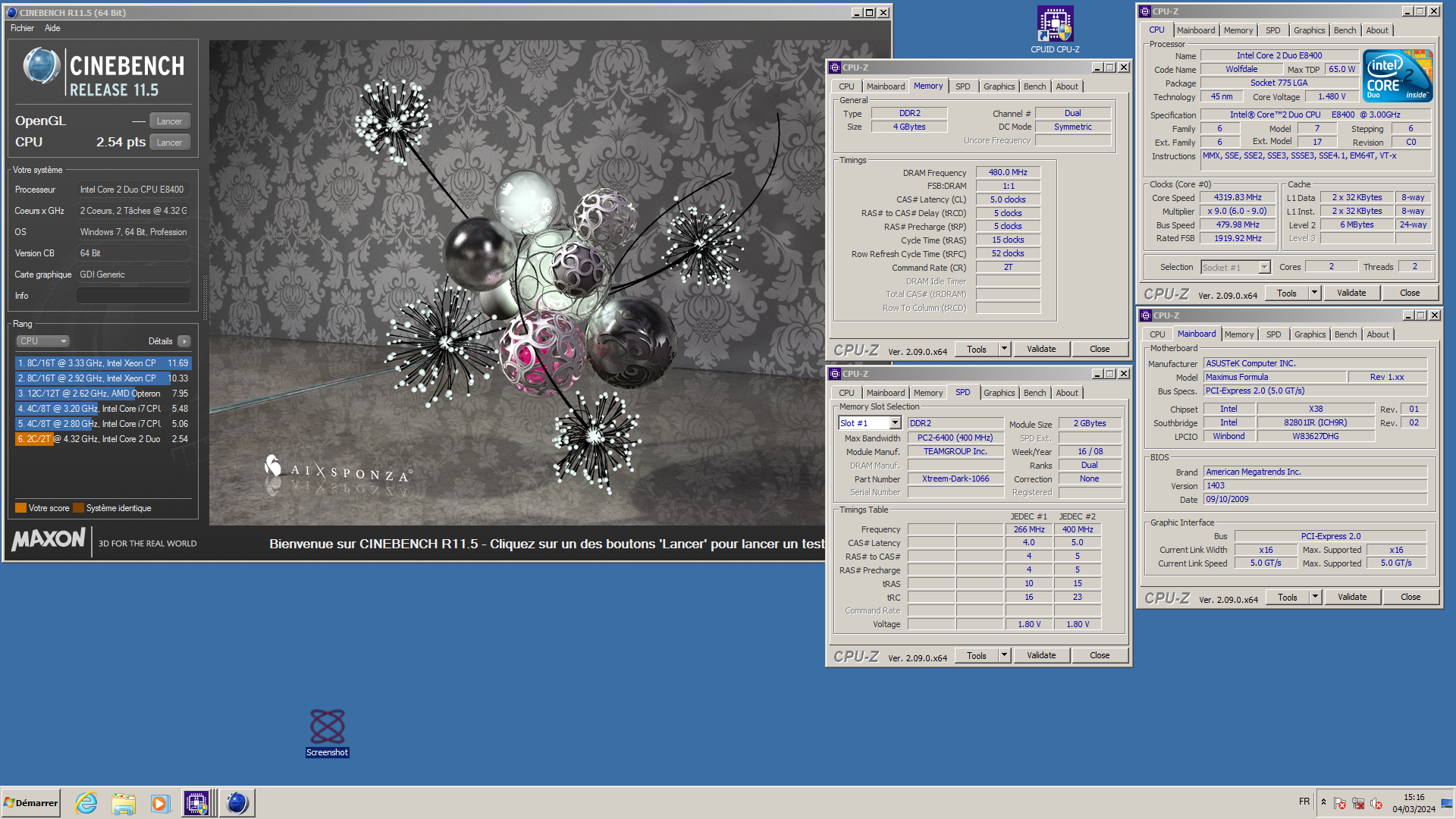Click the FR language indicator
This screenshot has width=1456, height=819.
click(1304, 802)
